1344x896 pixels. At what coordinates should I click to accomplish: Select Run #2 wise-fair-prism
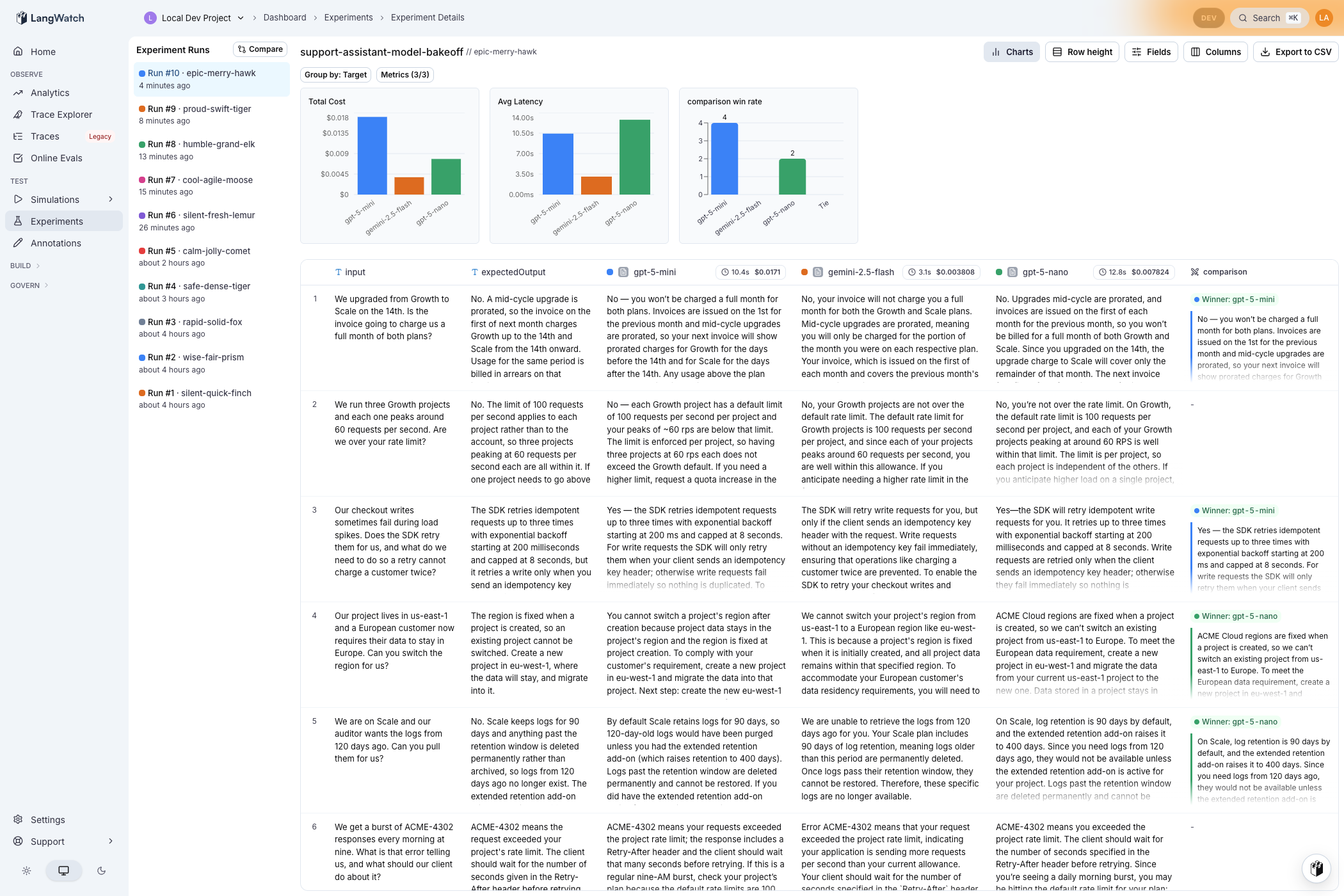pos(212,364)
